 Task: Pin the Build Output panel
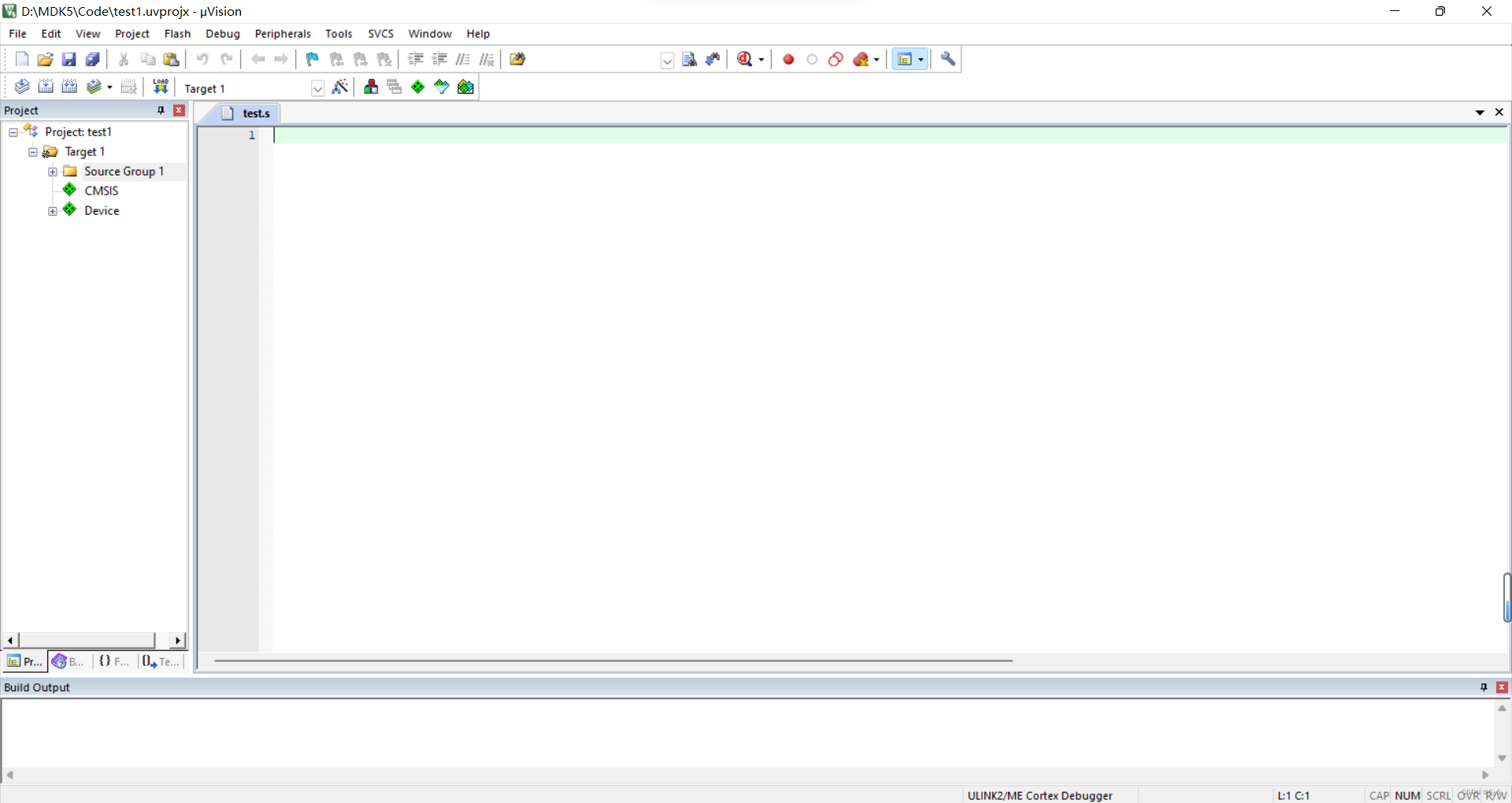[x=1484, y=687]
